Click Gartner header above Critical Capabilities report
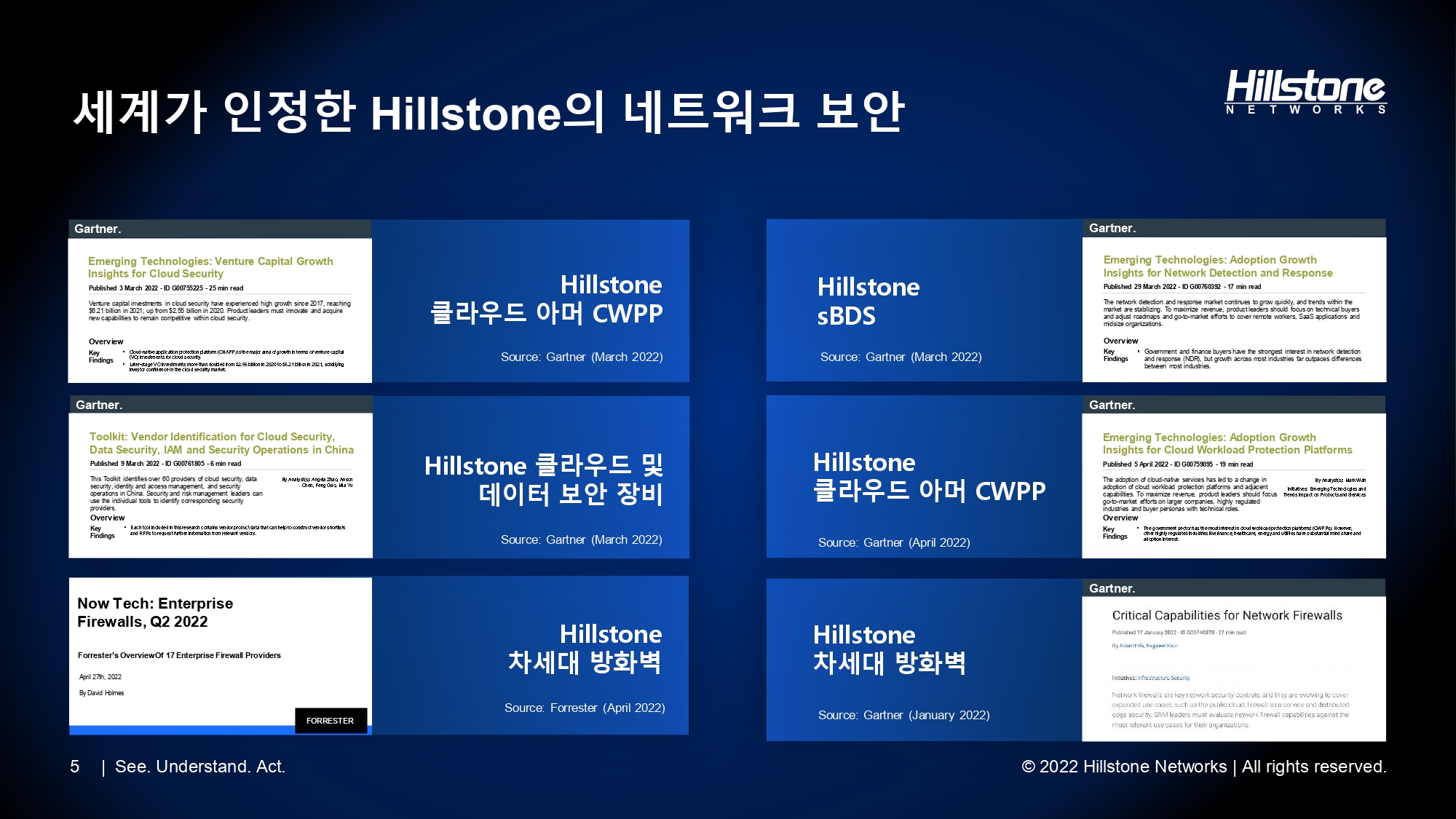Image resolution: width=1456 pixels, height=819 pixels. tap(1234, 588)
